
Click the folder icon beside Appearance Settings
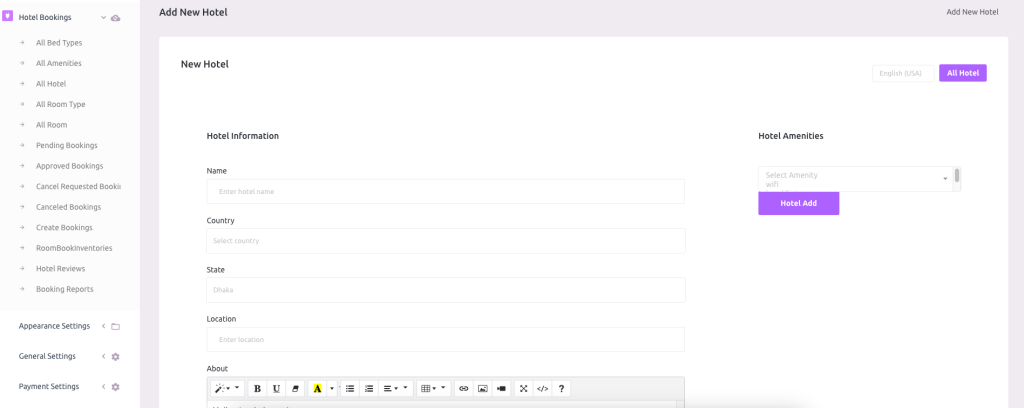(x=116, y=326)
